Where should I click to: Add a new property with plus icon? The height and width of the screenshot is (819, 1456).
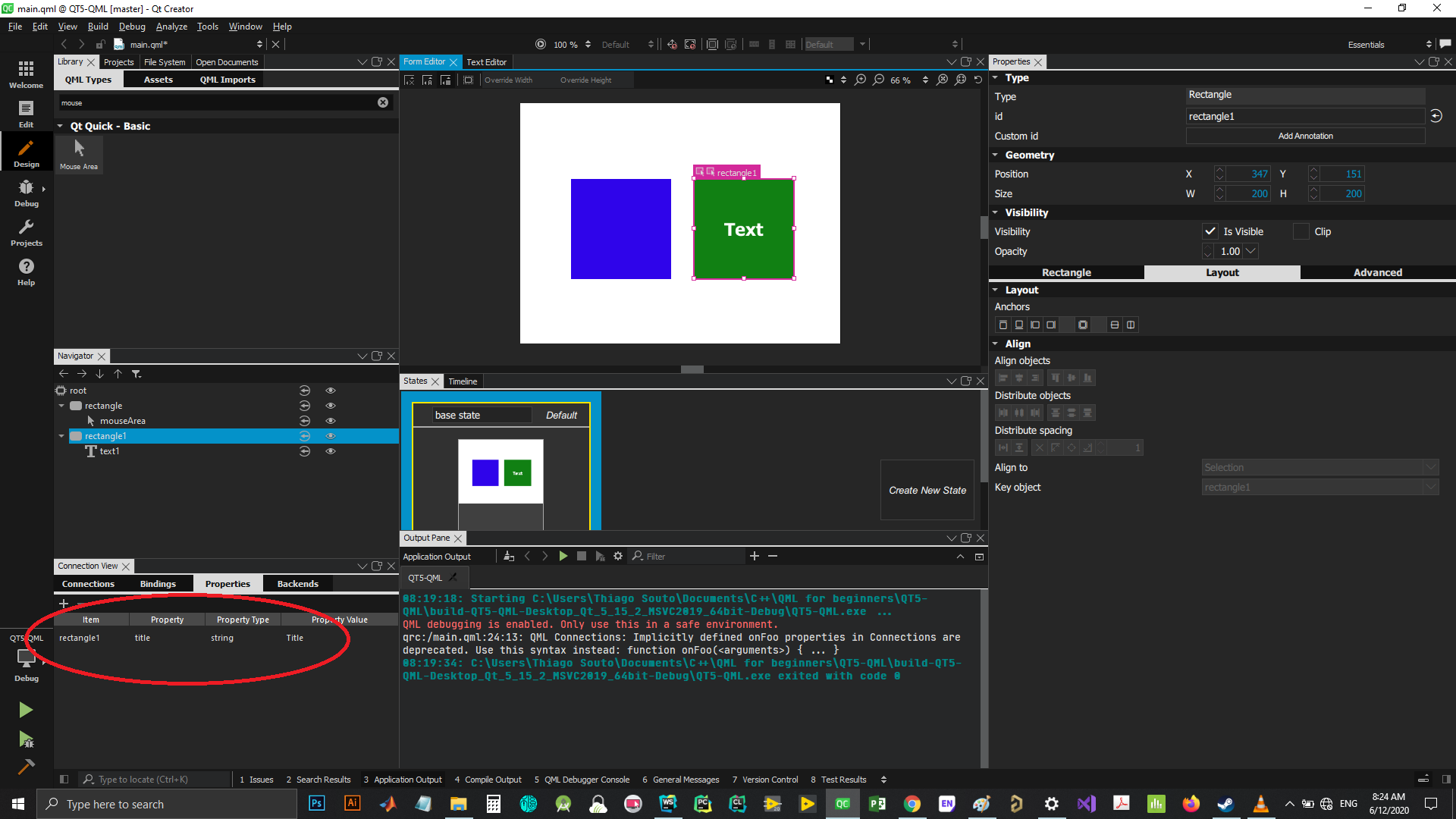coord(64,604)
